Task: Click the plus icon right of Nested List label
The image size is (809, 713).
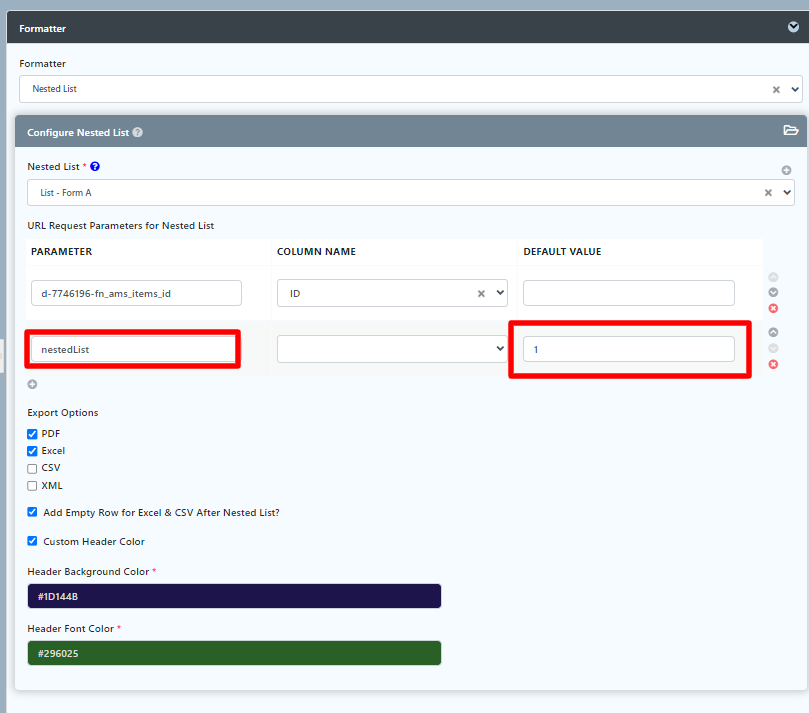Action: (786, 170)
